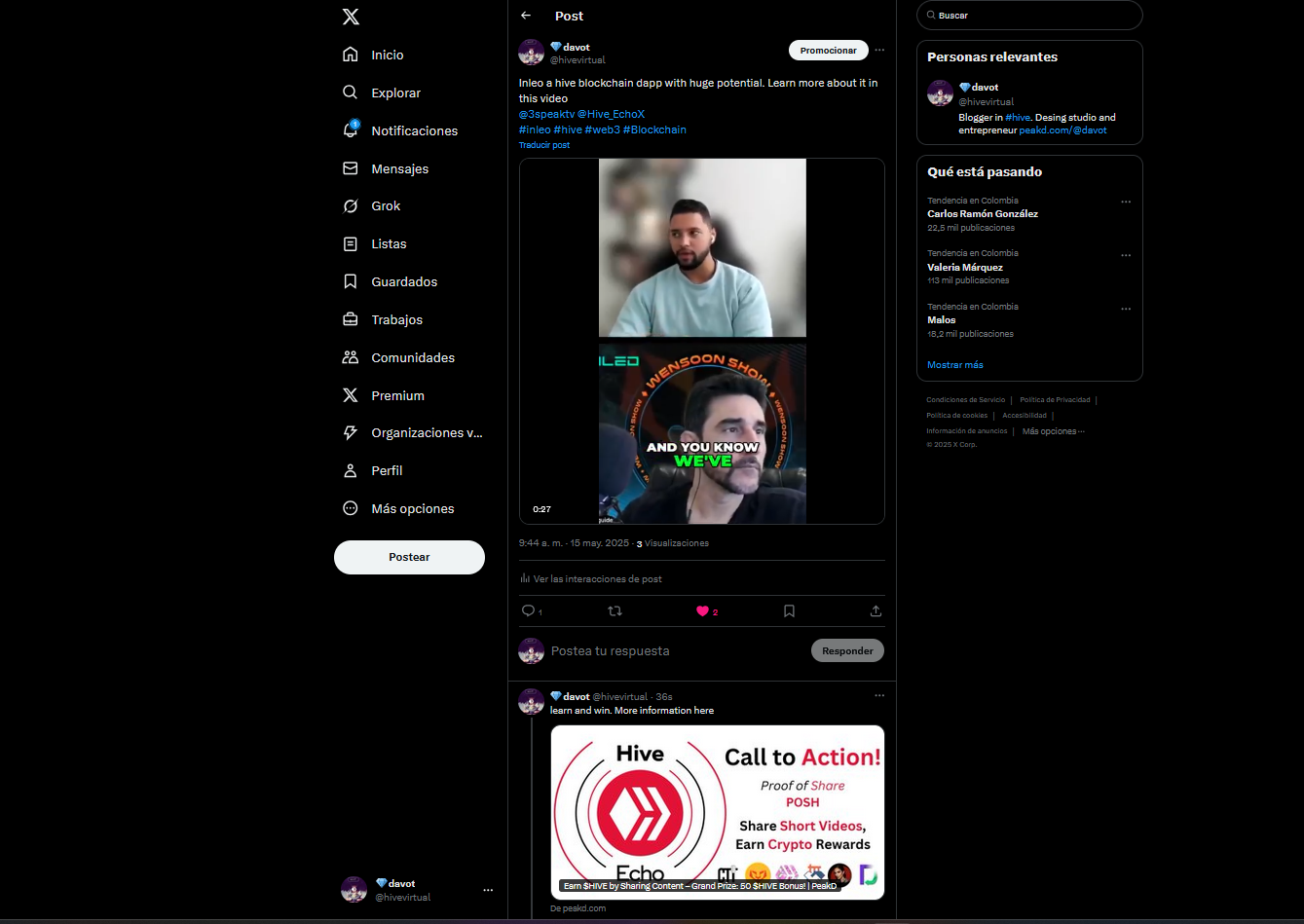
Task: Open Premium in sidebar
Action: click(x=384, y=395)
